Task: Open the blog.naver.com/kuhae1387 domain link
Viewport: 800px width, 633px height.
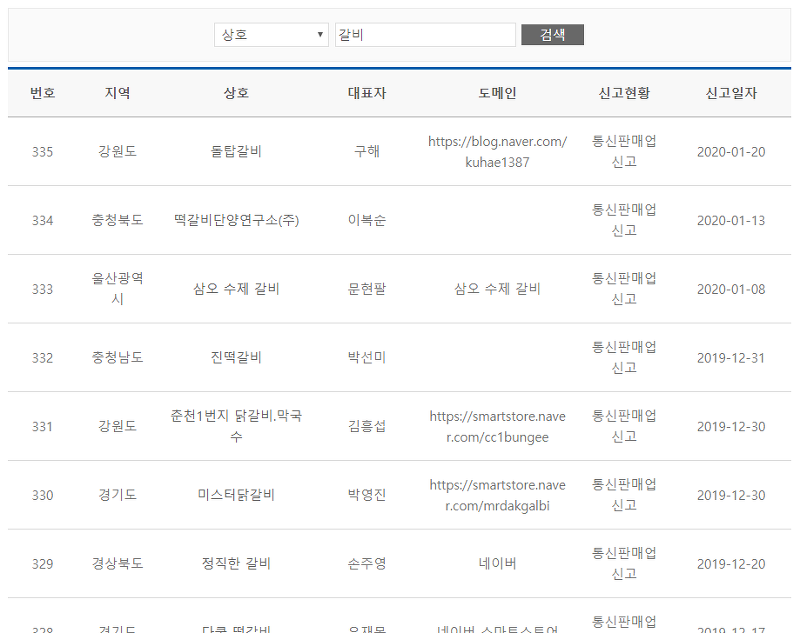Action: 496,152
